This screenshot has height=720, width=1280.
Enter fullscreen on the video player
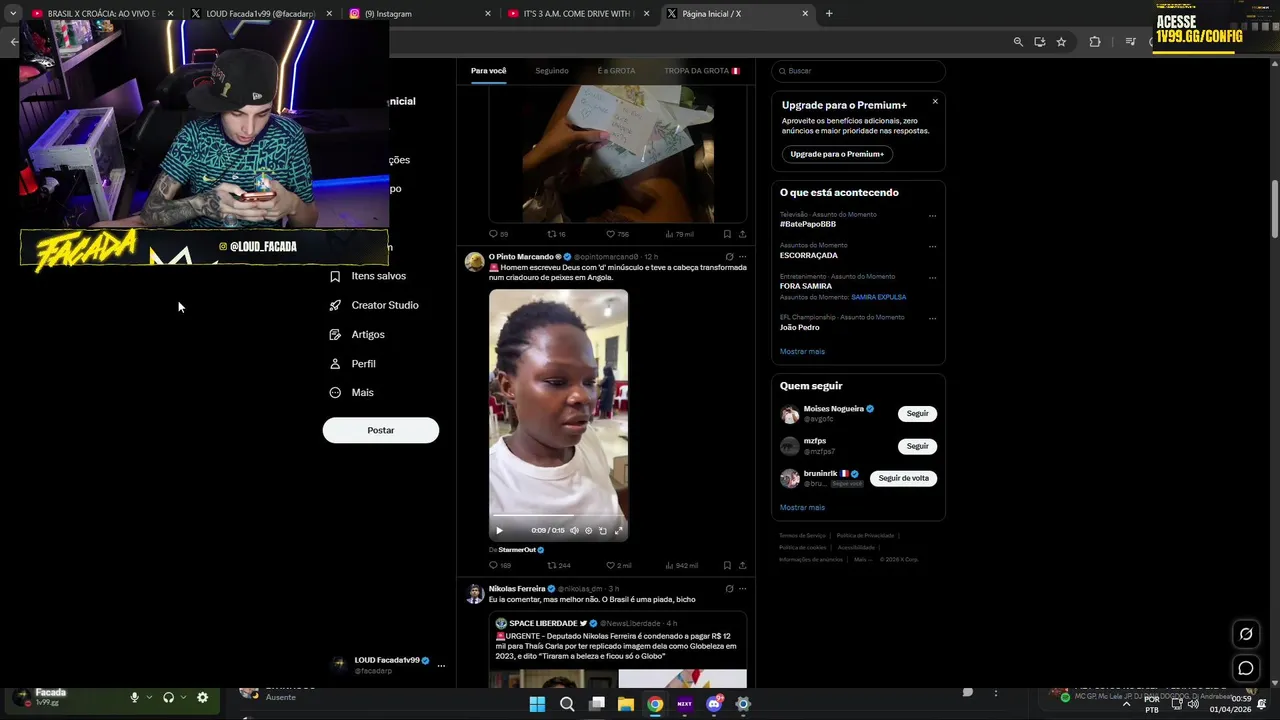click(618, 531)
